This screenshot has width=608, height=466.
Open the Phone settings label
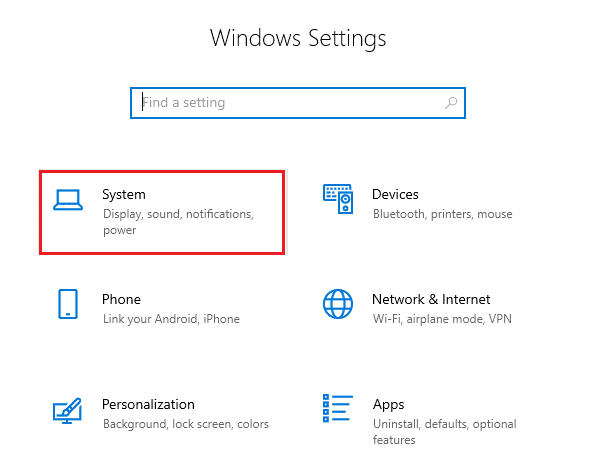pos(121,299)
